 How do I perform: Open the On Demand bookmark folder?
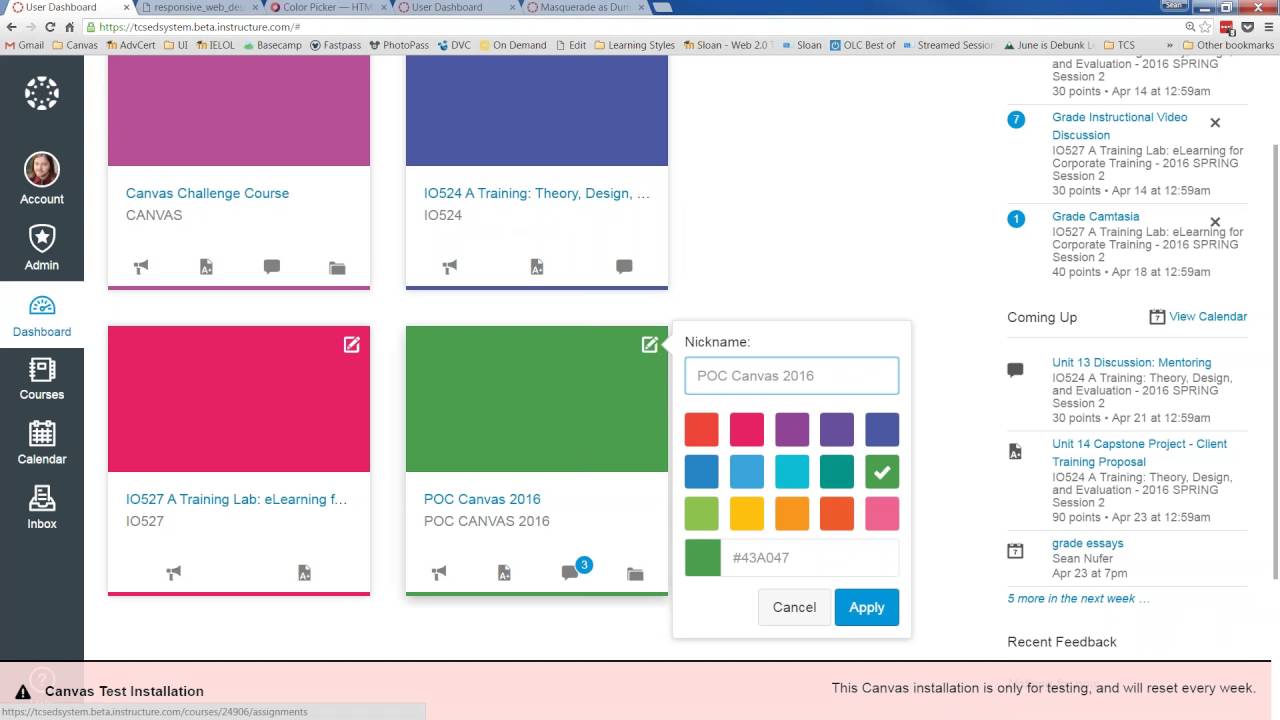(x=512, y=45)
